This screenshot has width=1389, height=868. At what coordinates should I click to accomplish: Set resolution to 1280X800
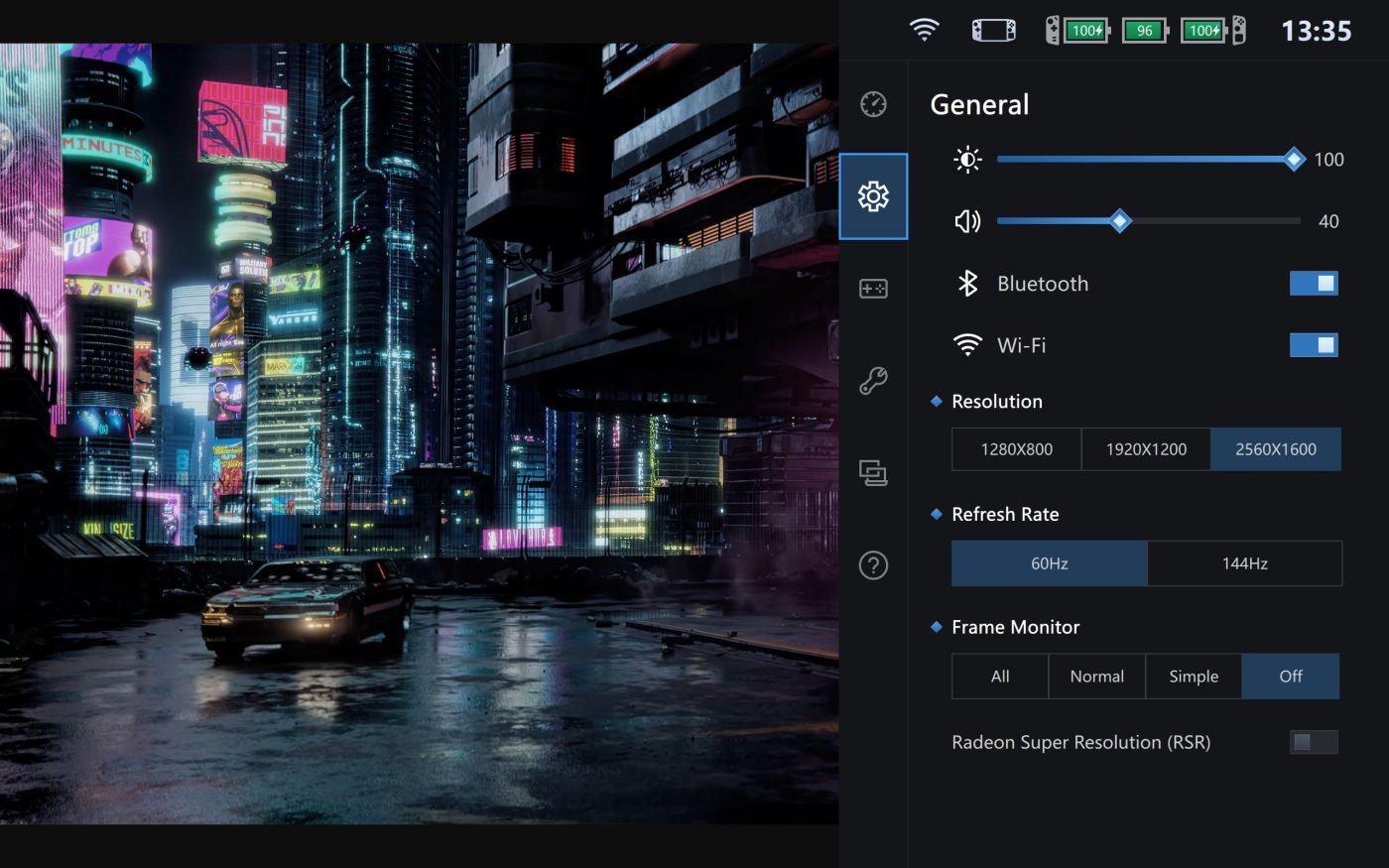[x=1016, y=449]
